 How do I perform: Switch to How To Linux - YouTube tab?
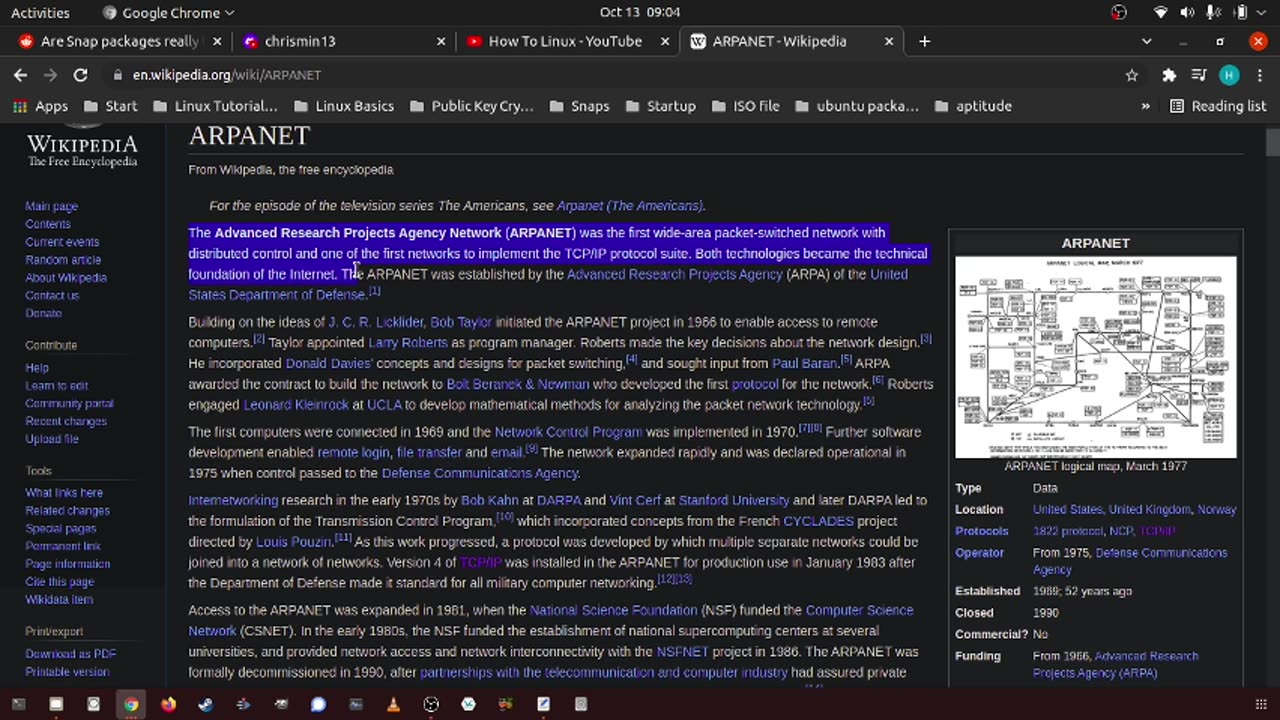pos(568,41)
